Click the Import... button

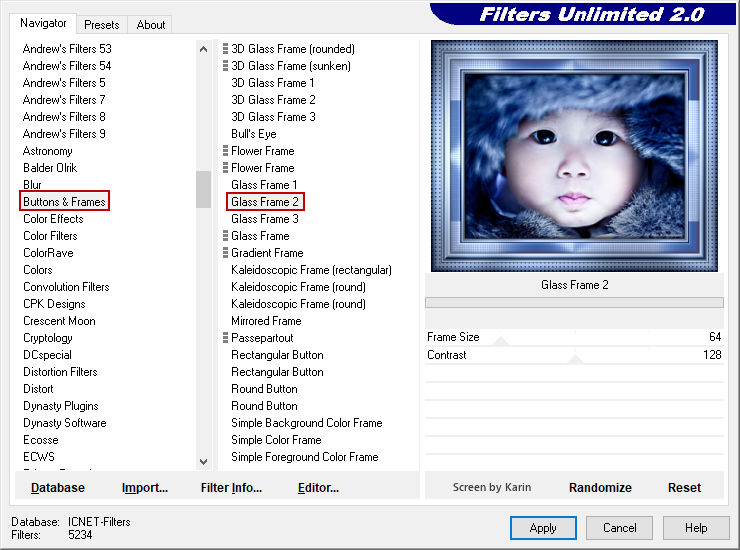(x=145, y=488)
